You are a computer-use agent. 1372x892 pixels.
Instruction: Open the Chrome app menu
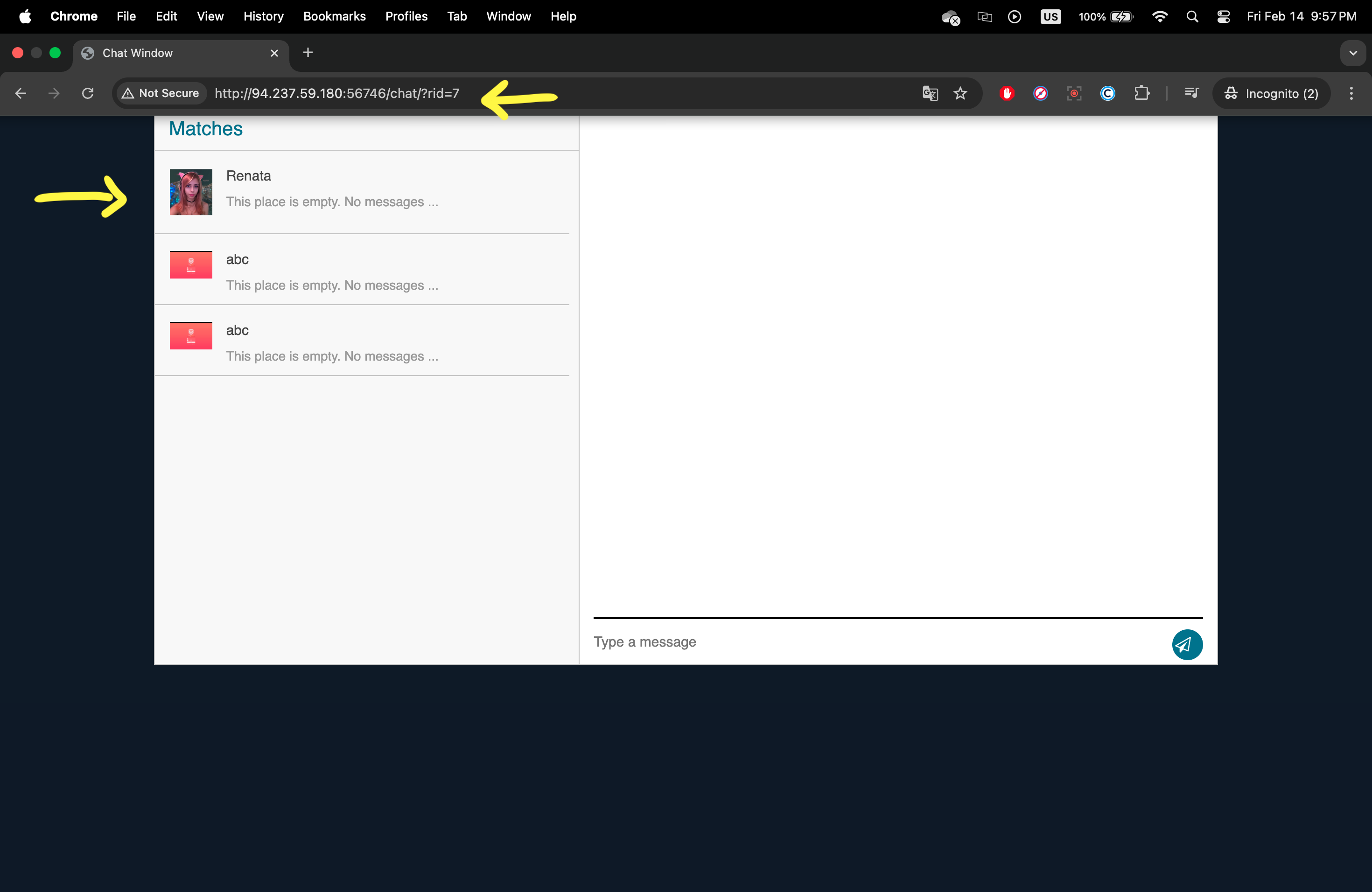pos(74,16)
